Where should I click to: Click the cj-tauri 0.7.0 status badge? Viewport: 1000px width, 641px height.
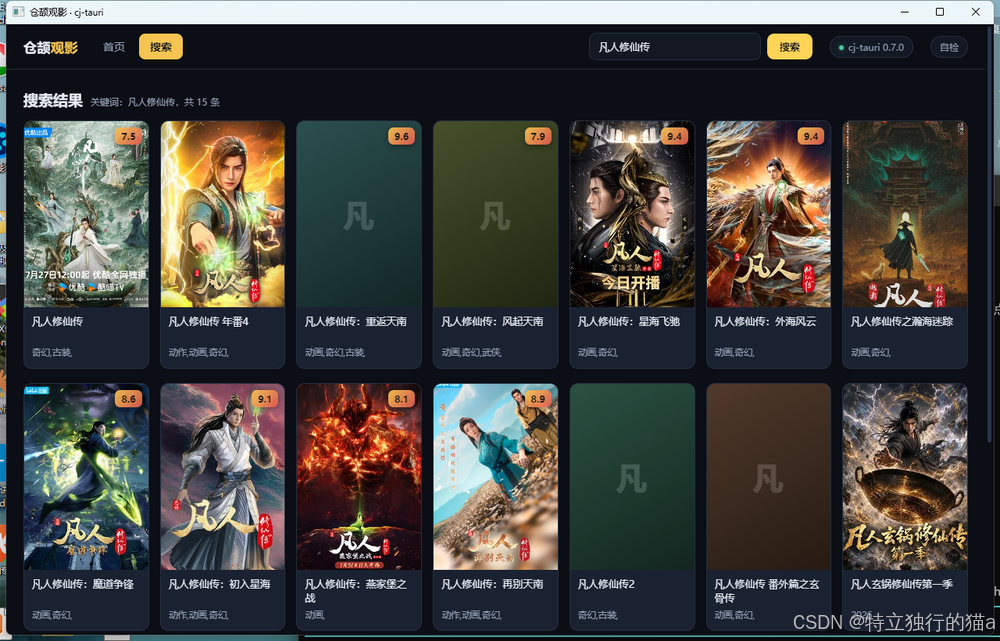(871, 47)
